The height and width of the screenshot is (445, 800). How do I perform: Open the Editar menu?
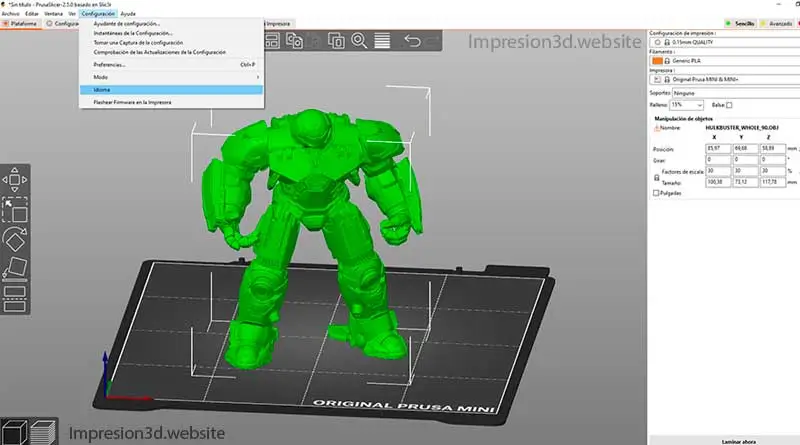point(32,14)
